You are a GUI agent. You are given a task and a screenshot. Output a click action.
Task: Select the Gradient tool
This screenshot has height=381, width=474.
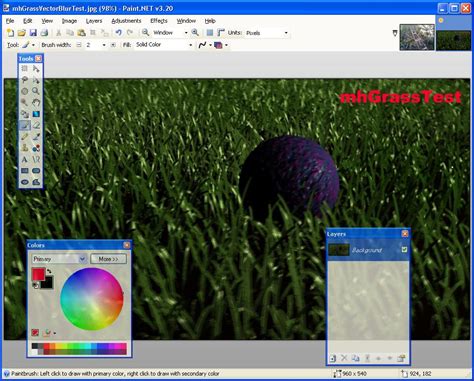[36, 114]
